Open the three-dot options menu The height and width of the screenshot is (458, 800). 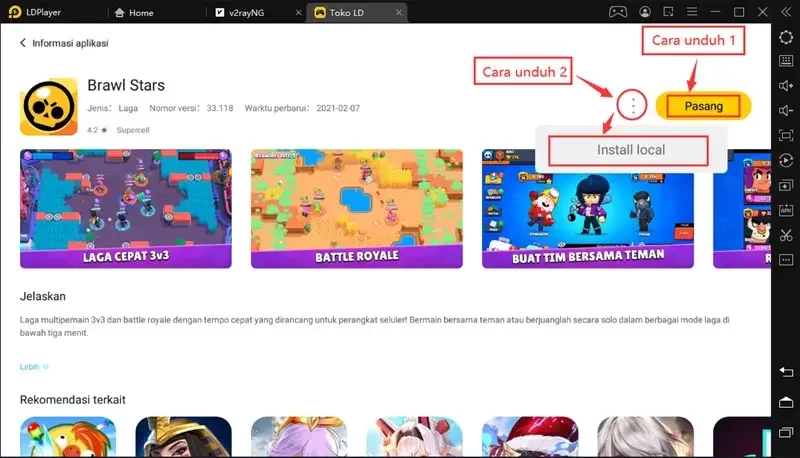point(633,106)
